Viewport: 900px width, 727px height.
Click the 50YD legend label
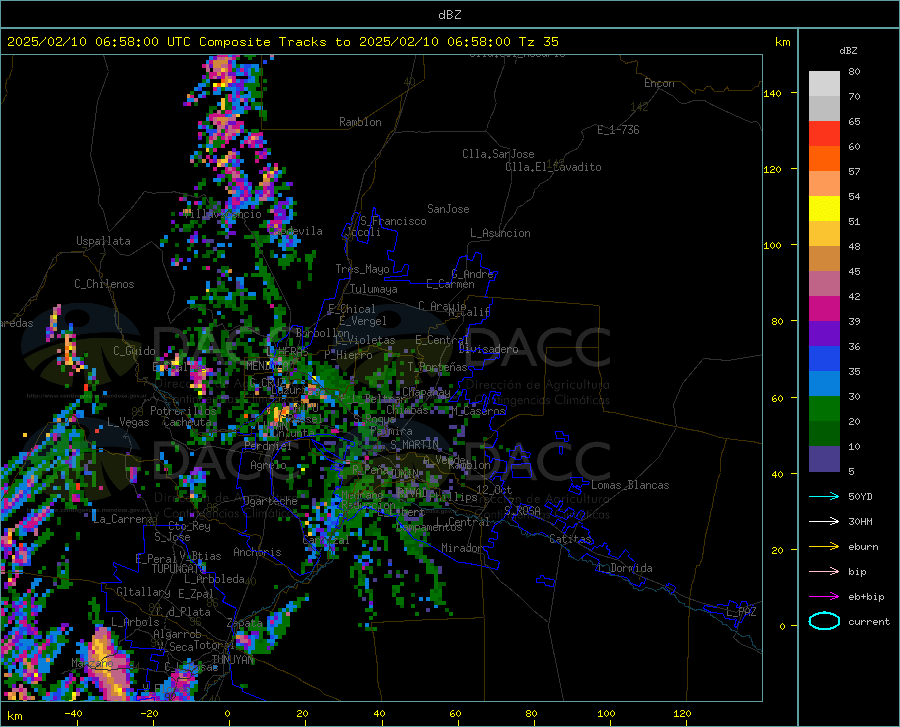point(860,496)
